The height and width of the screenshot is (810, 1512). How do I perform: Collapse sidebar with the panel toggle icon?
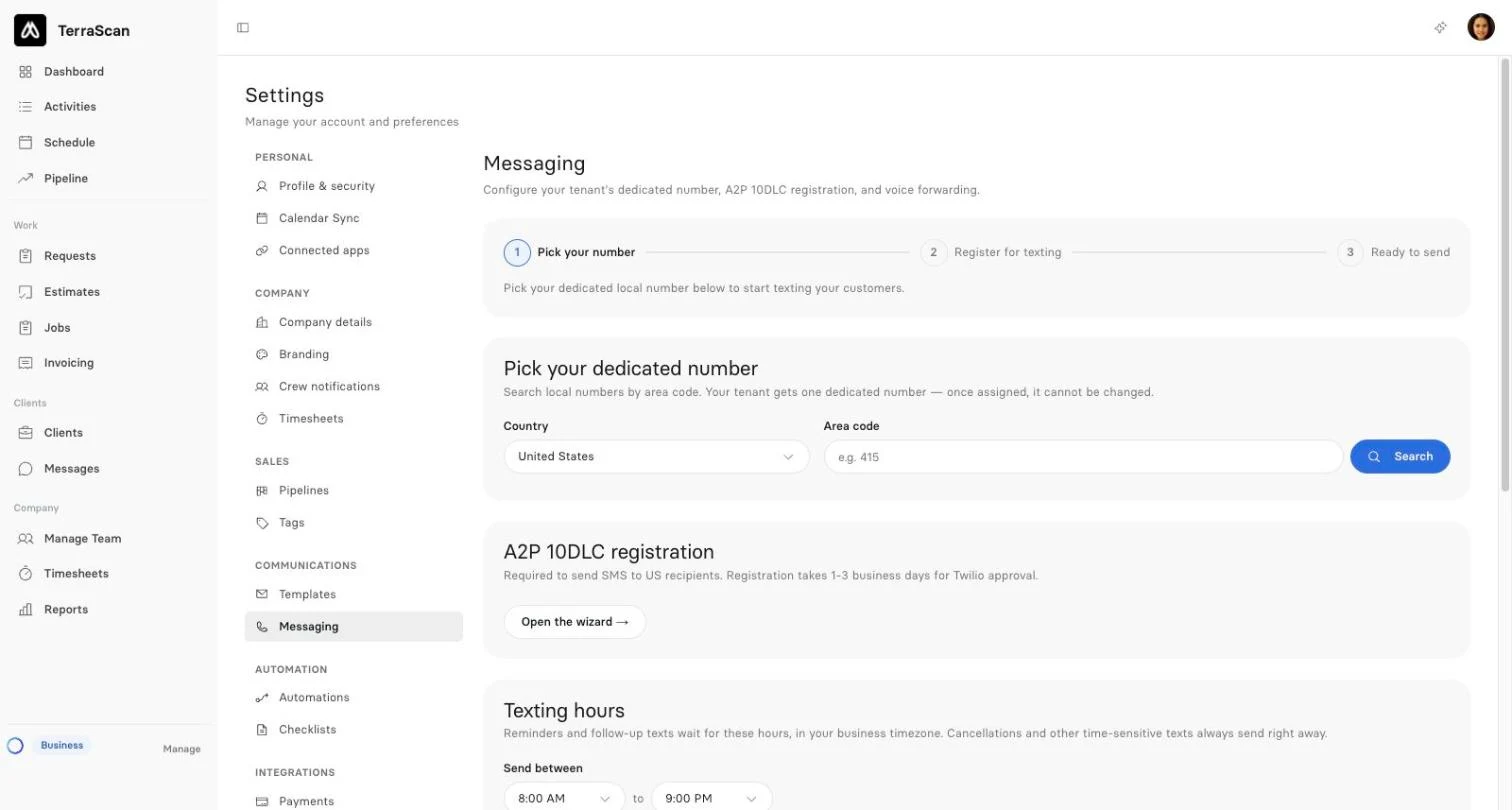coord(243,28)
